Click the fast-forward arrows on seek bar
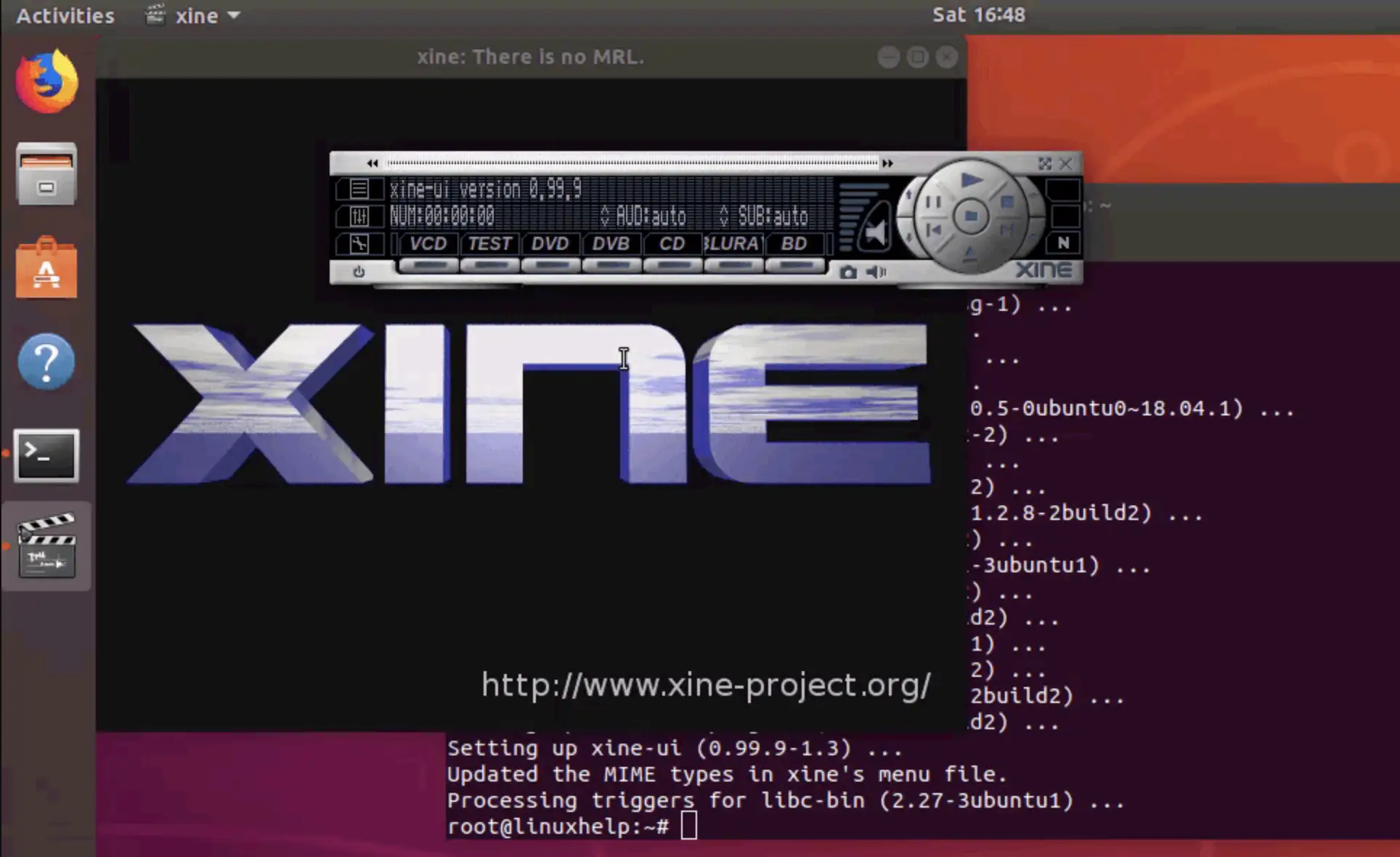The image size is (1400, 857). click(887, 163)
